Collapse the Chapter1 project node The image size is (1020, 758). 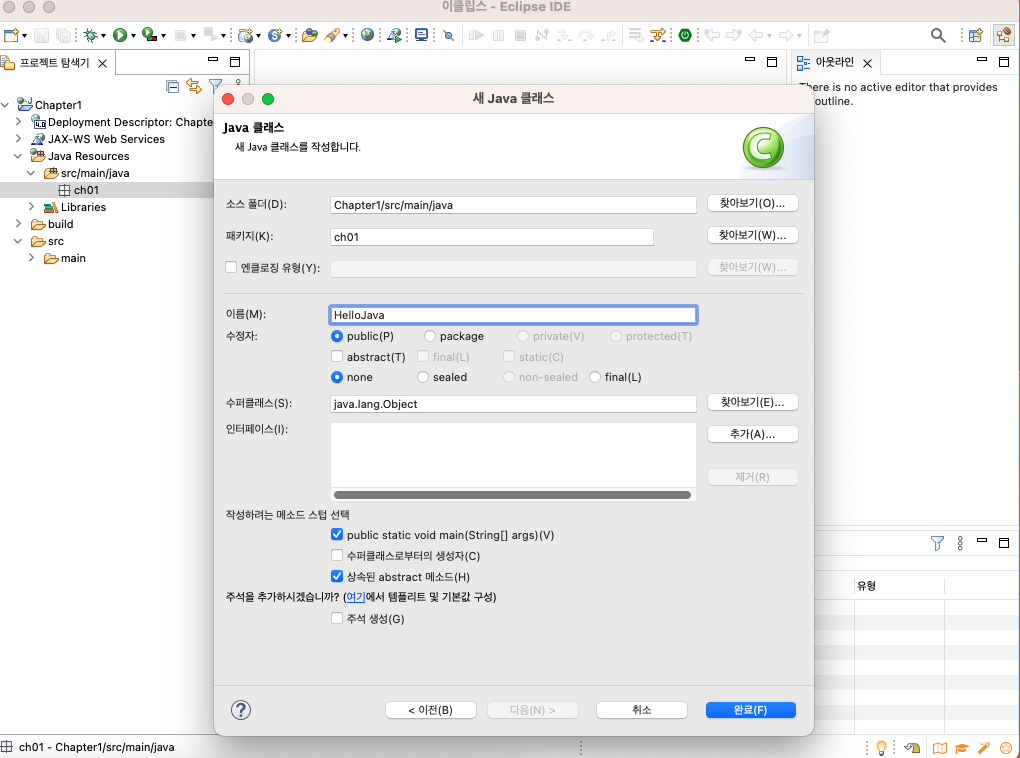[6, 105]
